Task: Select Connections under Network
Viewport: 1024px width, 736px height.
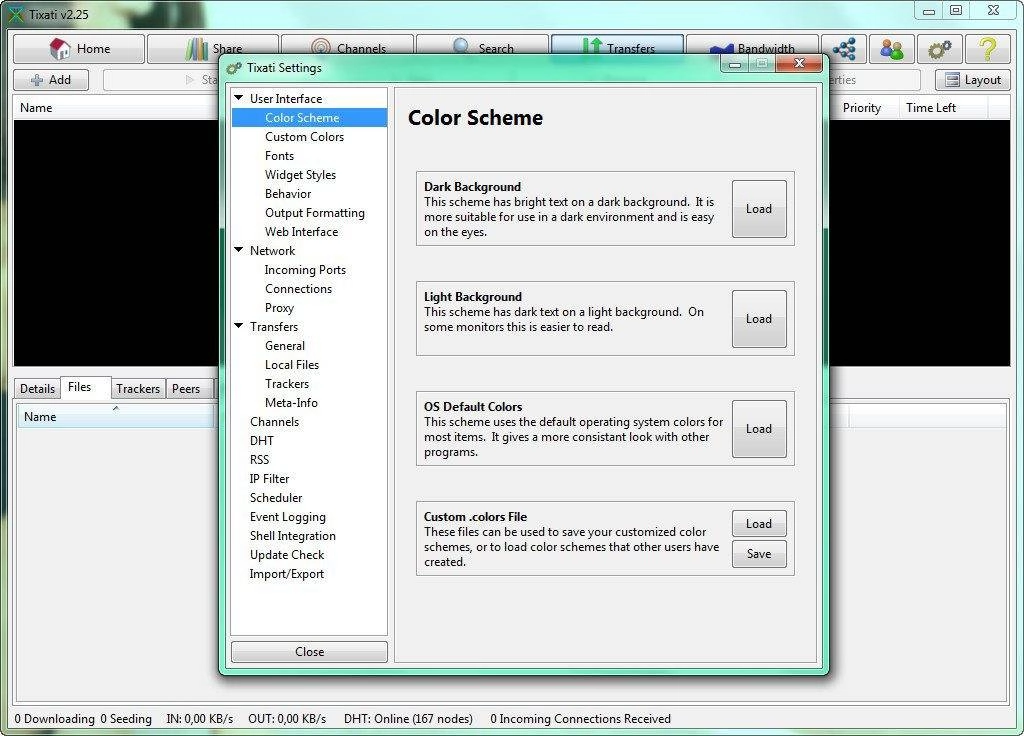Action: 298,289
